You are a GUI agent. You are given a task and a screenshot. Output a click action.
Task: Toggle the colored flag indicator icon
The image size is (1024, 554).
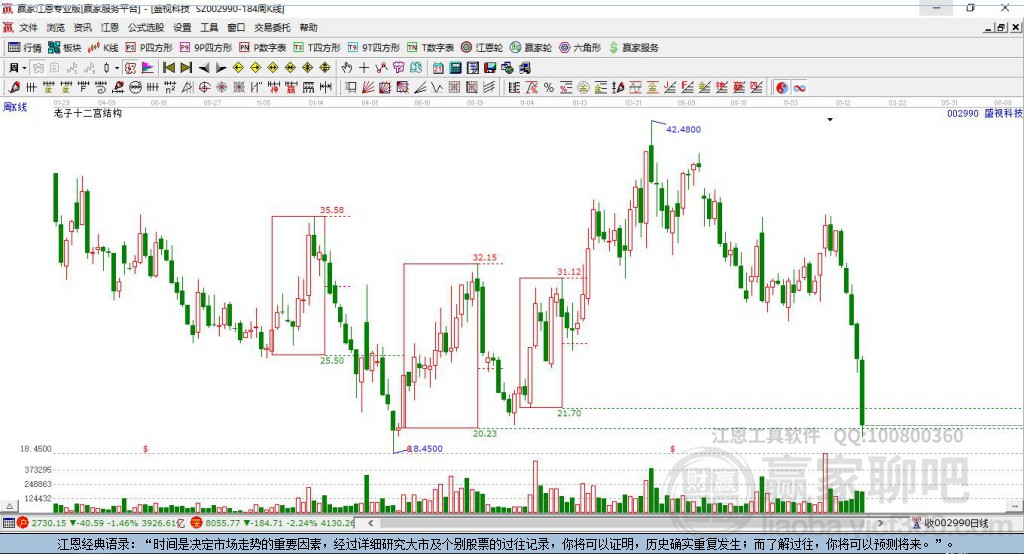148,68
